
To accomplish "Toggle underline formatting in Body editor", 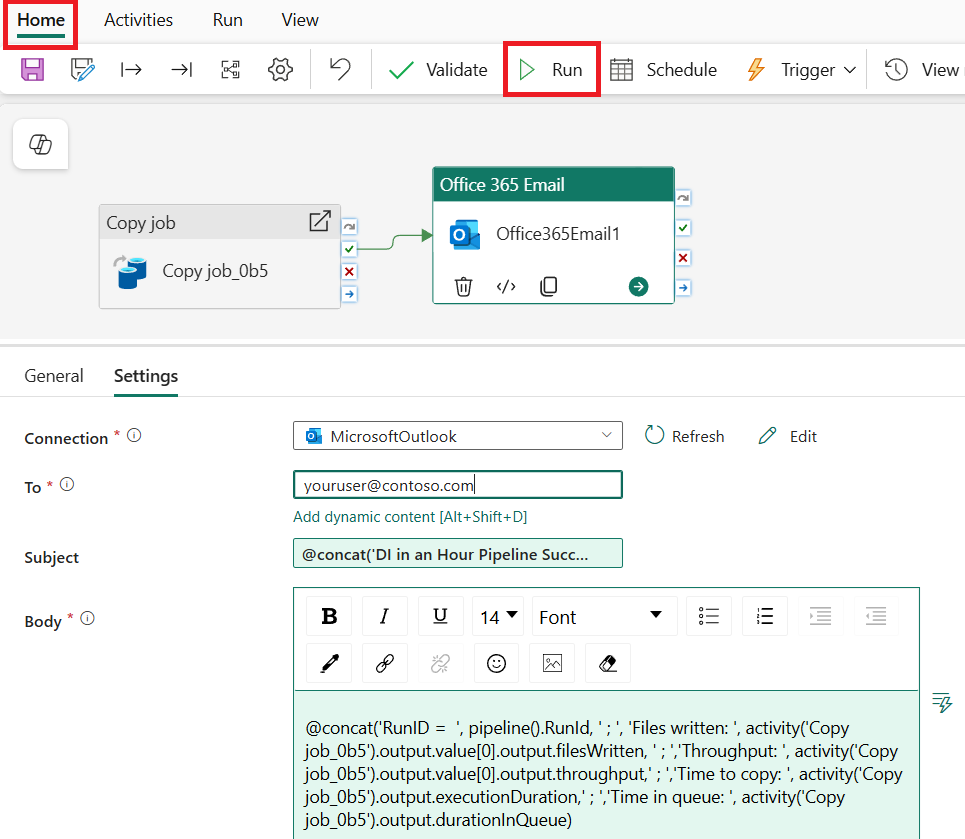I will pos(441,616).
